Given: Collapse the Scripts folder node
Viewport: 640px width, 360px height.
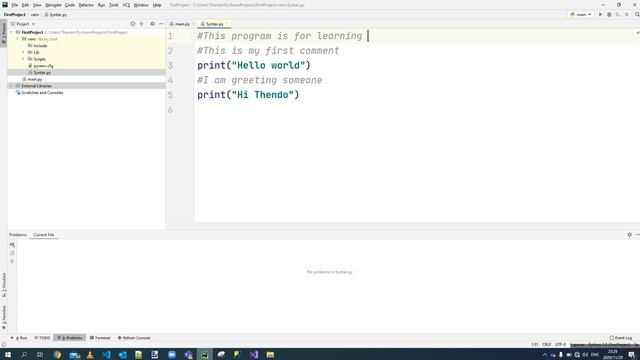Looking at the screenshot, I should pos(24,59).
